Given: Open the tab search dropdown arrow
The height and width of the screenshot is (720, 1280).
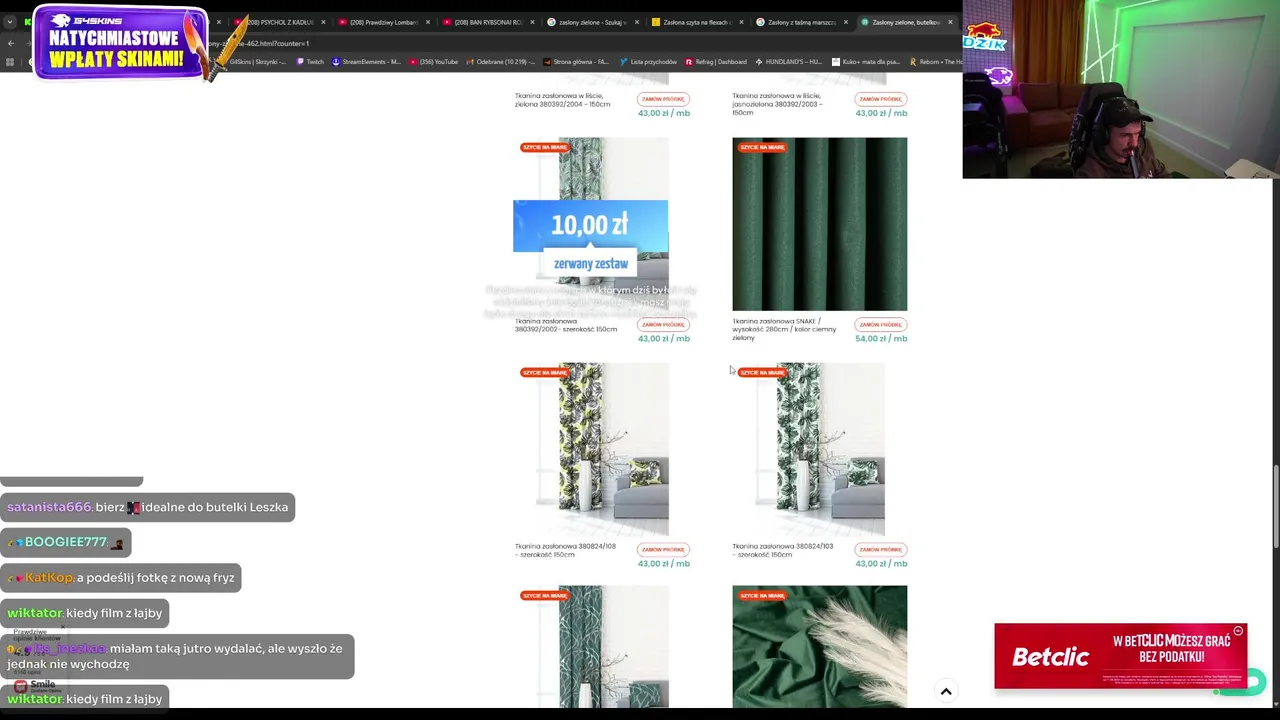Looking at the screenshot, I should (10, 22).
